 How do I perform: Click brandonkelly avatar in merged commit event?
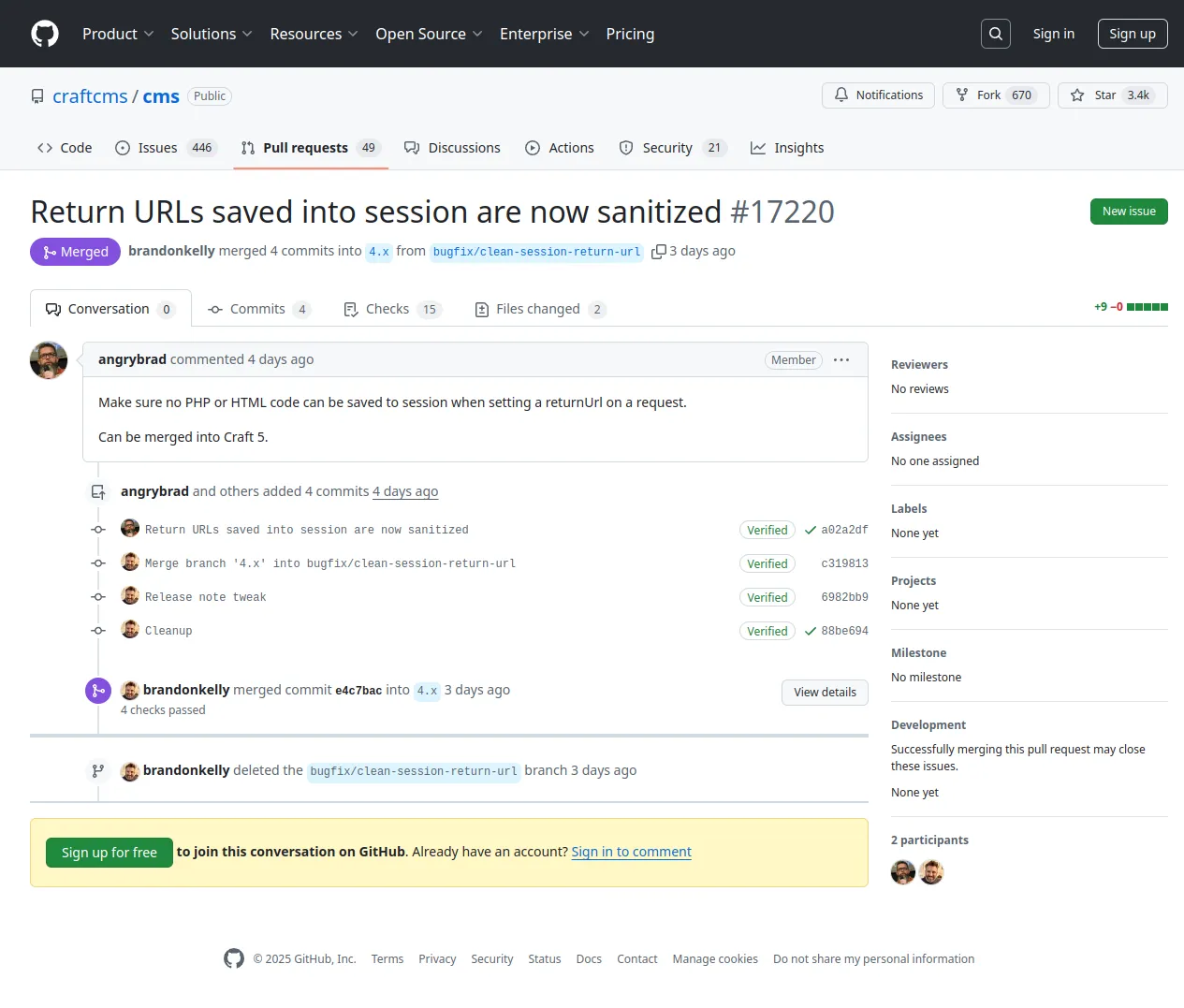[x=130, y=691]
